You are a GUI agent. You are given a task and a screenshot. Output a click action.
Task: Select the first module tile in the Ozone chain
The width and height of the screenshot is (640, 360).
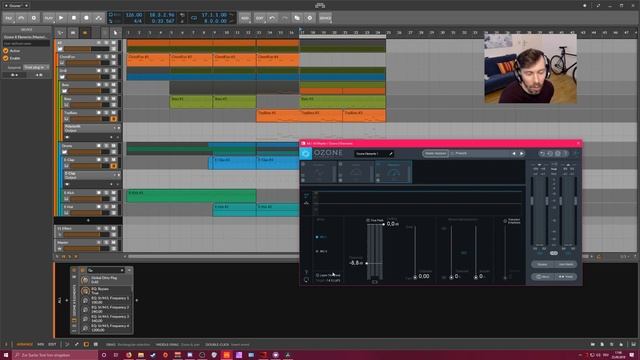[x=319, y=172]
